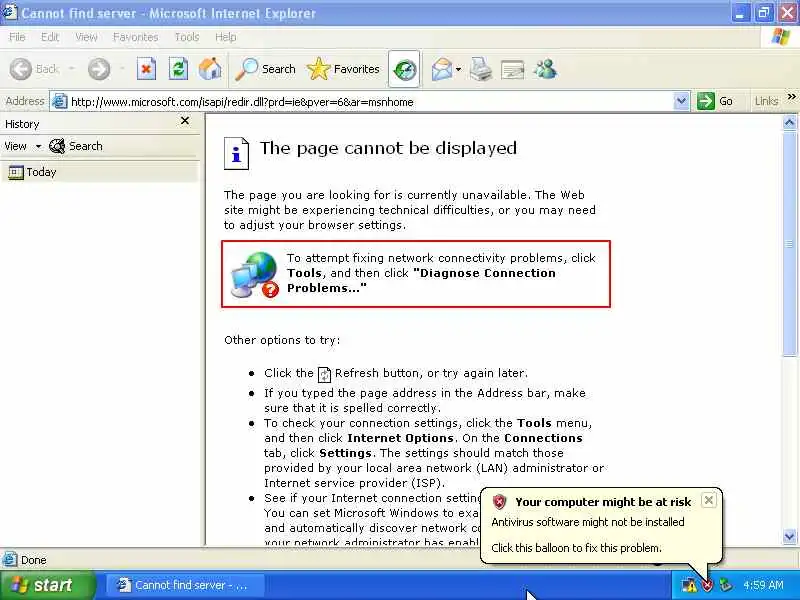The image size is (800, 600).
Task: Click the page icon in address bar
Action: tap(60, 102)
